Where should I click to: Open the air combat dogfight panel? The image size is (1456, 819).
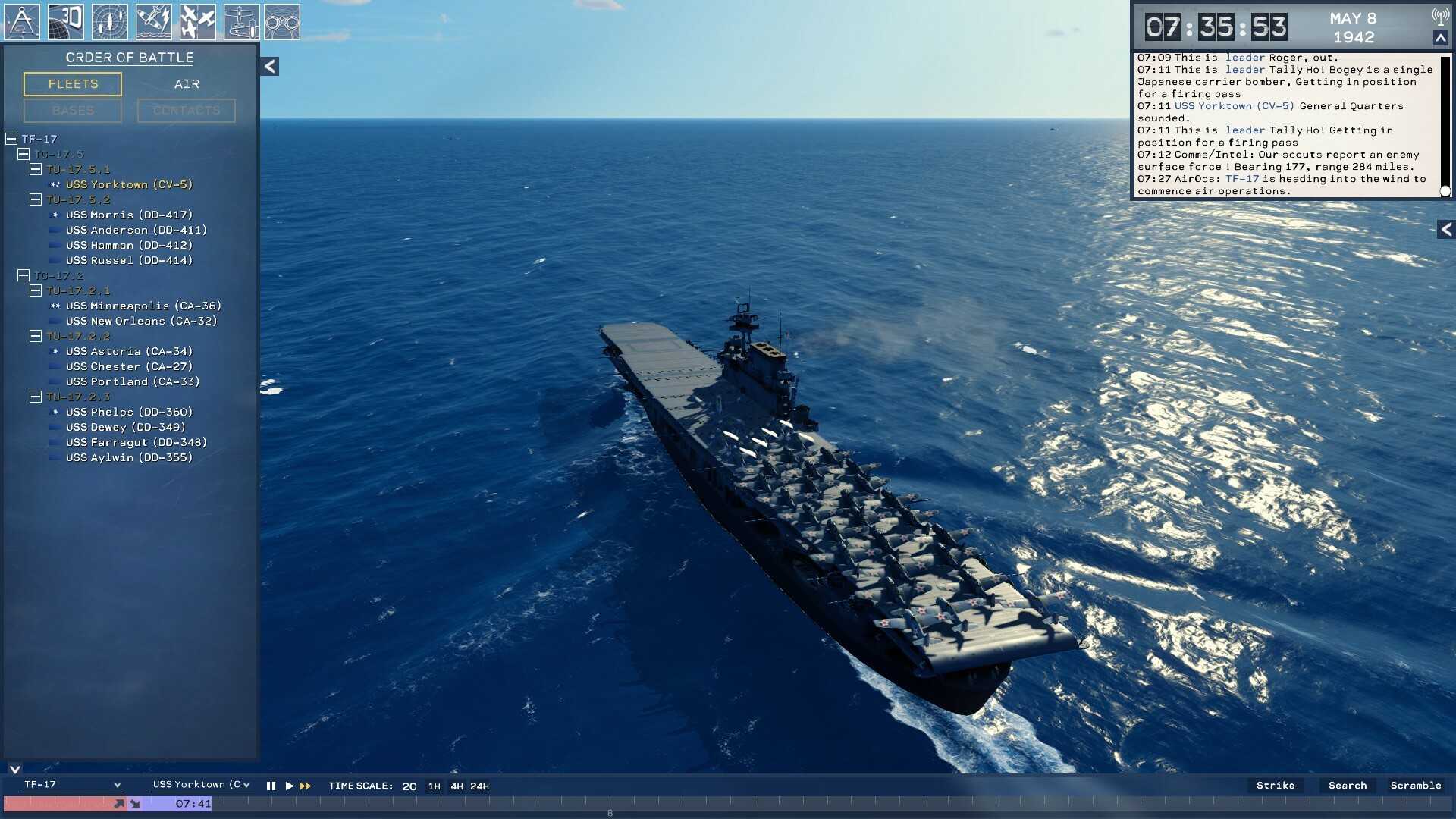[x=198, y=21]
